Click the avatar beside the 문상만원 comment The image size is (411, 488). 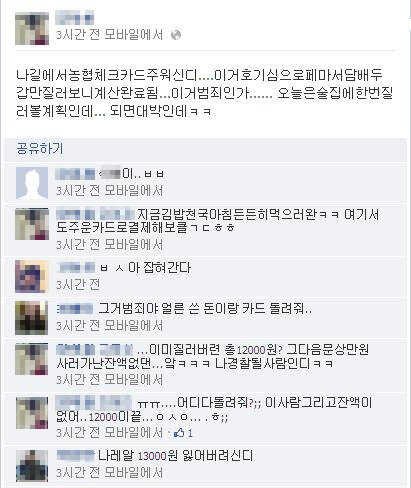[x=32, y=359]
